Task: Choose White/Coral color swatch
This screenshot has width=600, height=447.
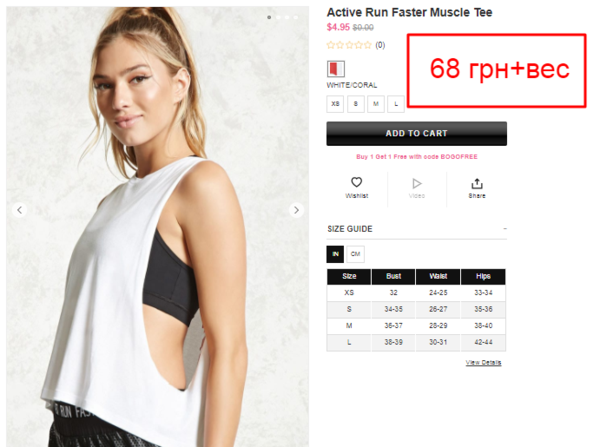Action: (336, 69)
